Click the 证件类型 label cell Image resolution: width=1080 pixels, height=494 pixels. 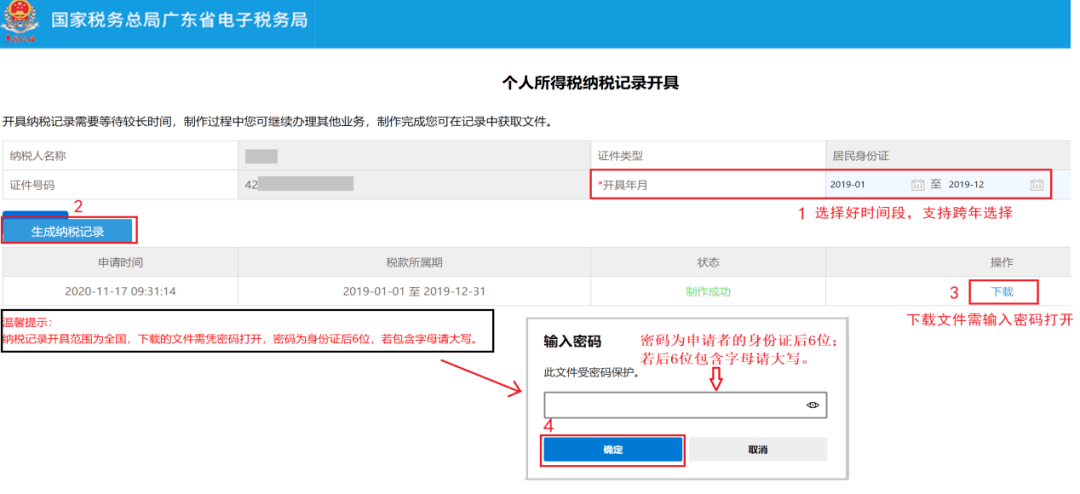(x=707, y=156)
